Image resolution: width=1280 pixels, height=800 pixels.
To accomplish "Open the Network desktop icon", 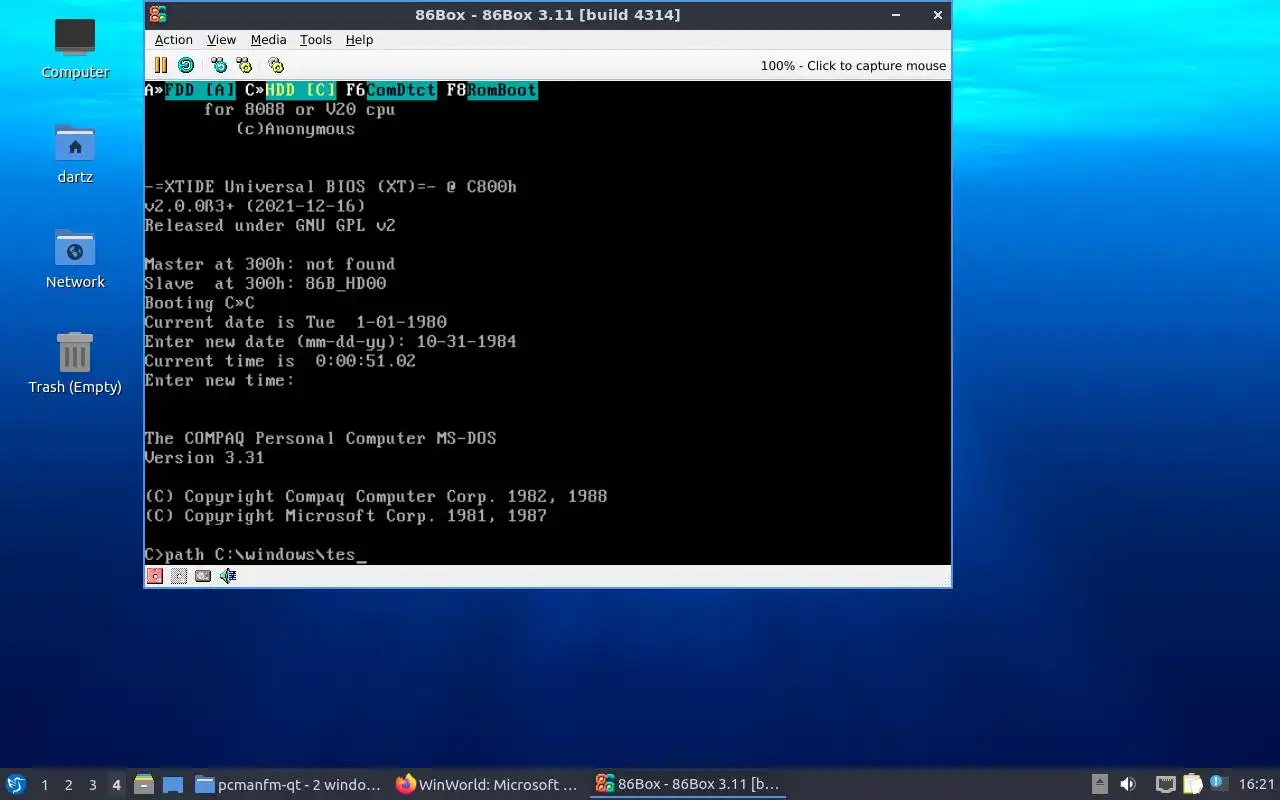I will pos(75,259).
